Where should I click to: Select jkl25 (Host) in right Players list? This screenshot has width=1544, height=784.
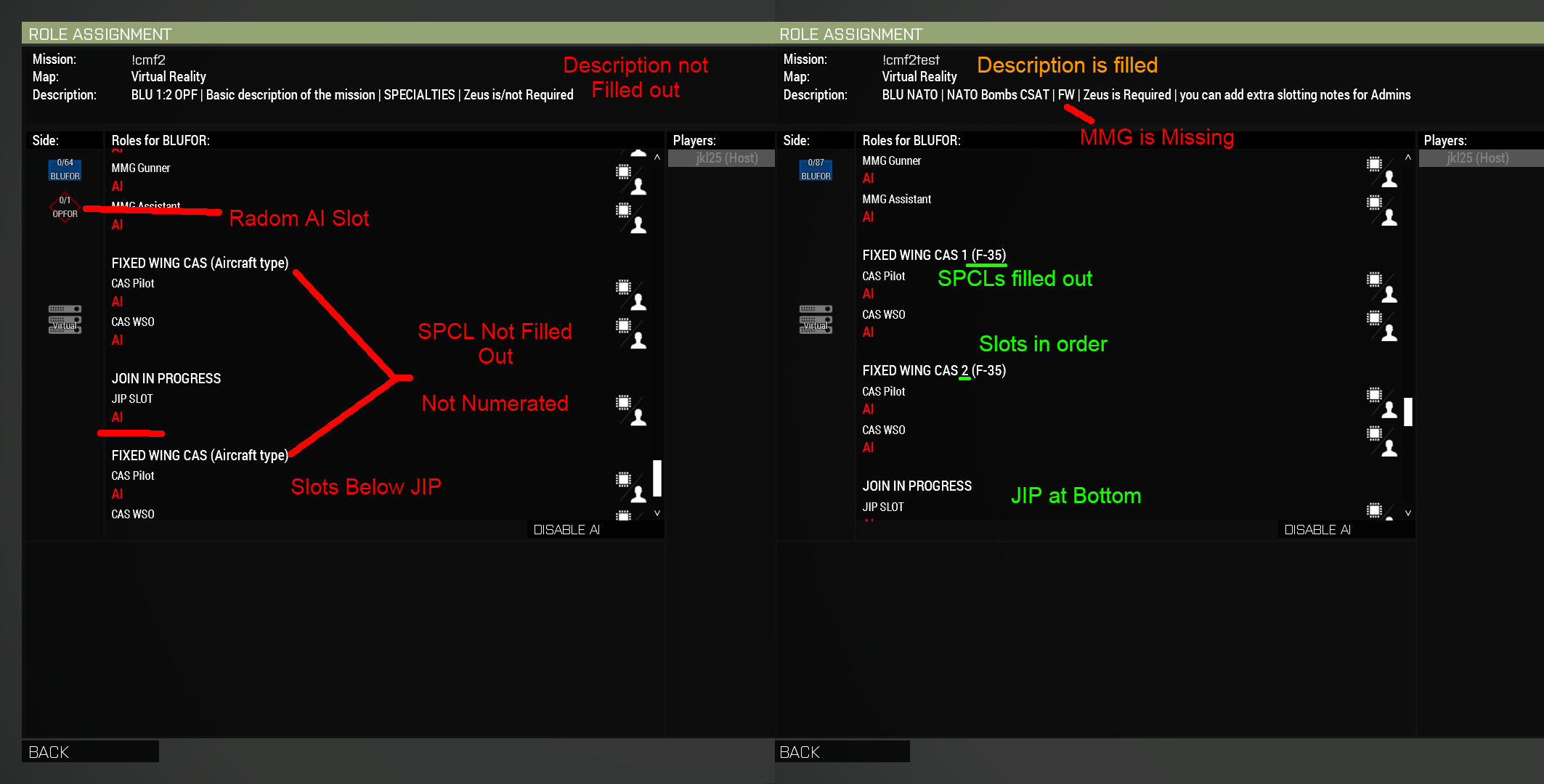(1477, 158)
